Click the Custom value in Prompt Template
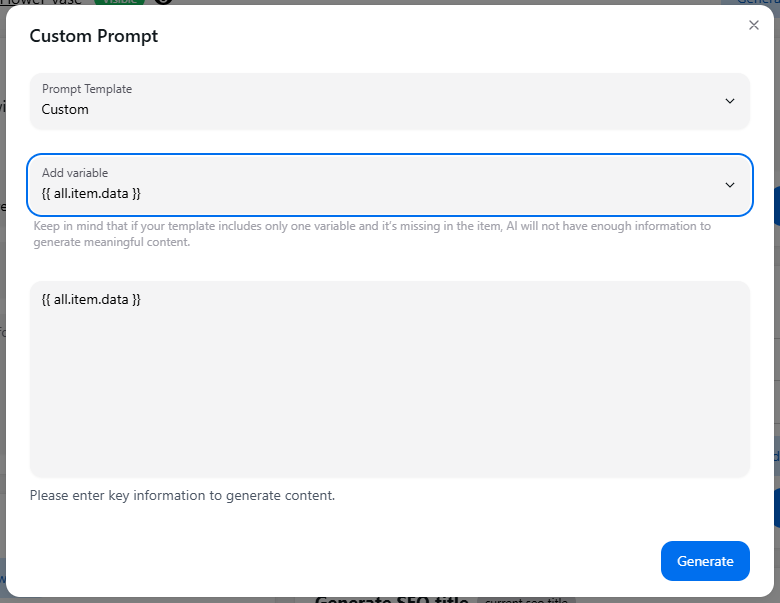The image size is (780, 603). point(65,109)
